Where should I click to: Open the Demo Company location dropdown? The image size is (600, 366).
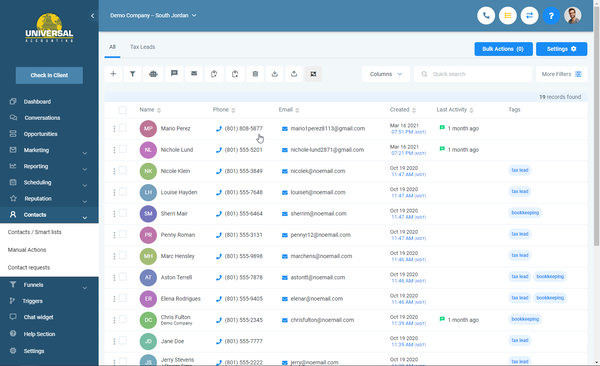click(153, 16)
